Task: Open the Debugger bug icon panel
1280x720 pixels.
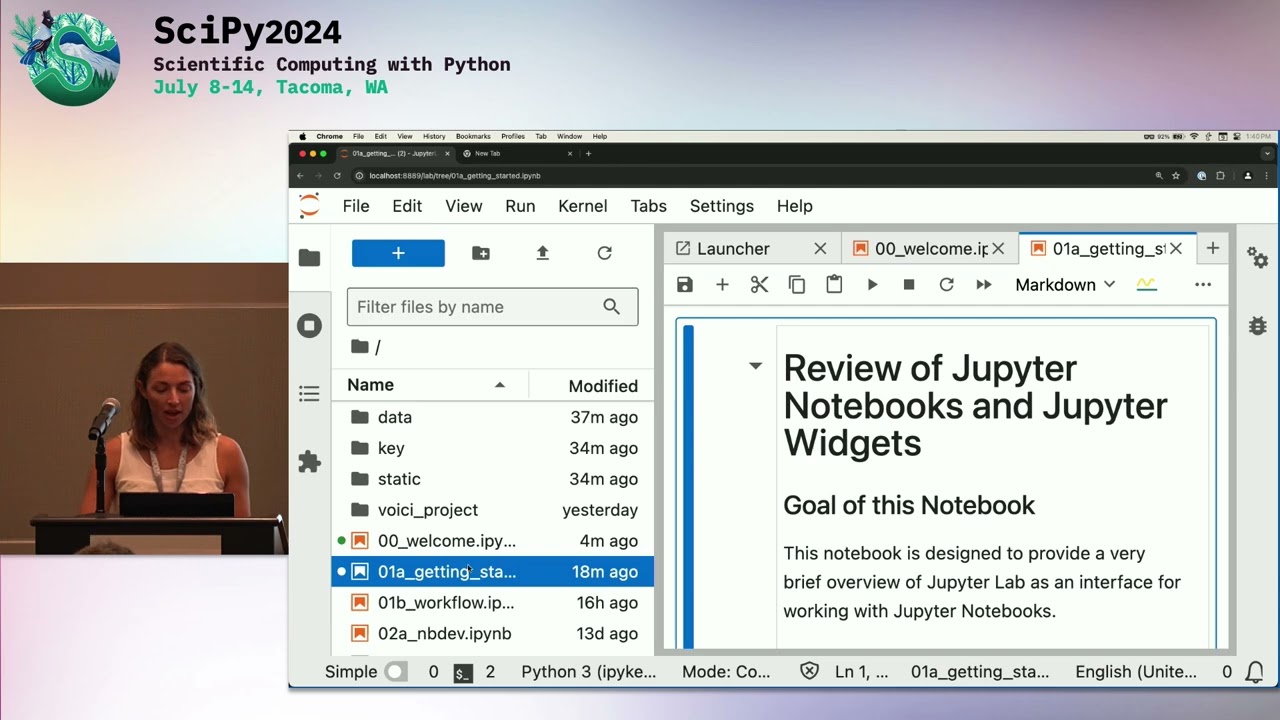Action: (x=1257, y=325)
